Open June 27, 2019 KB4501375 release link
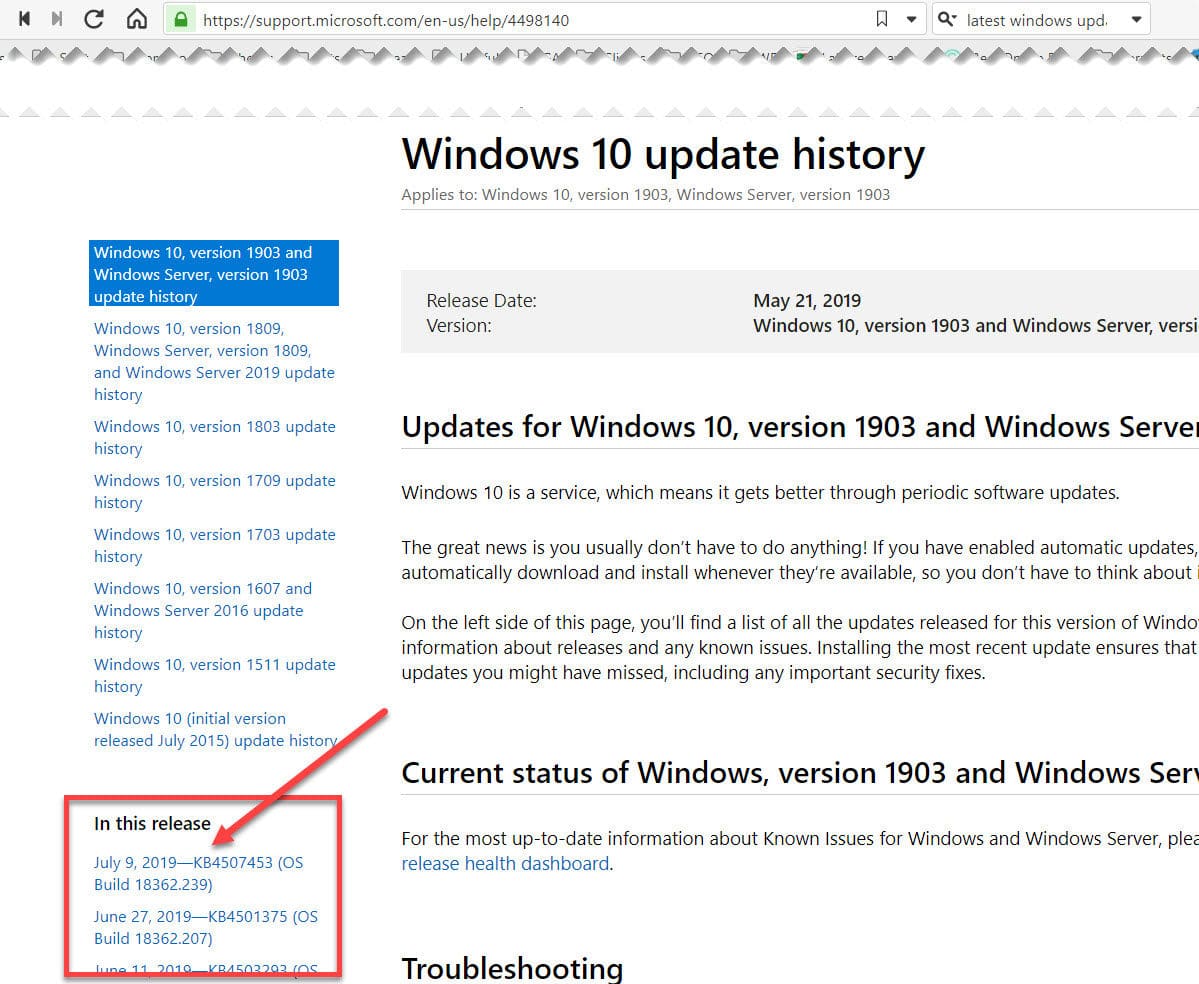Screen dimensions: 1199x984 point(206,927)
